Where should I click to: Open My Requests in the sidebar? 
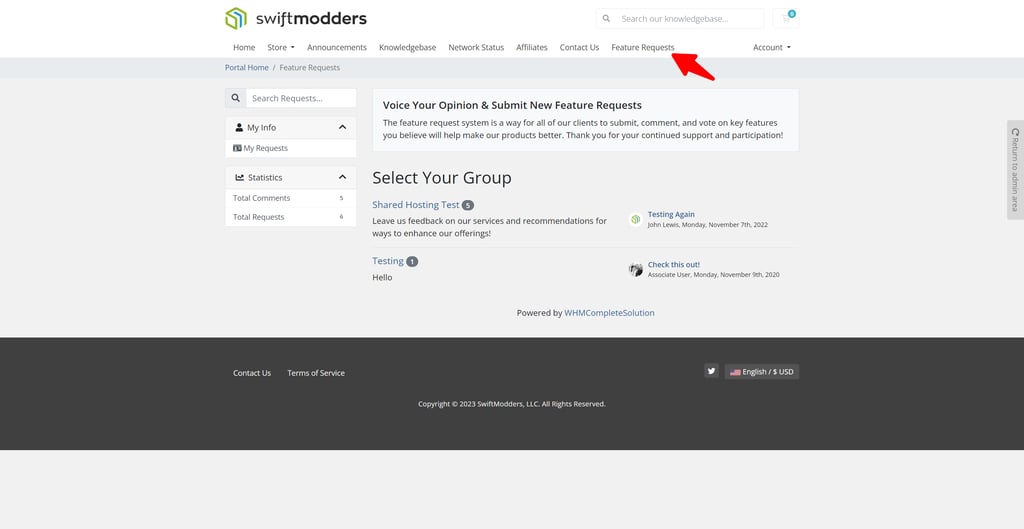point(265,148)
